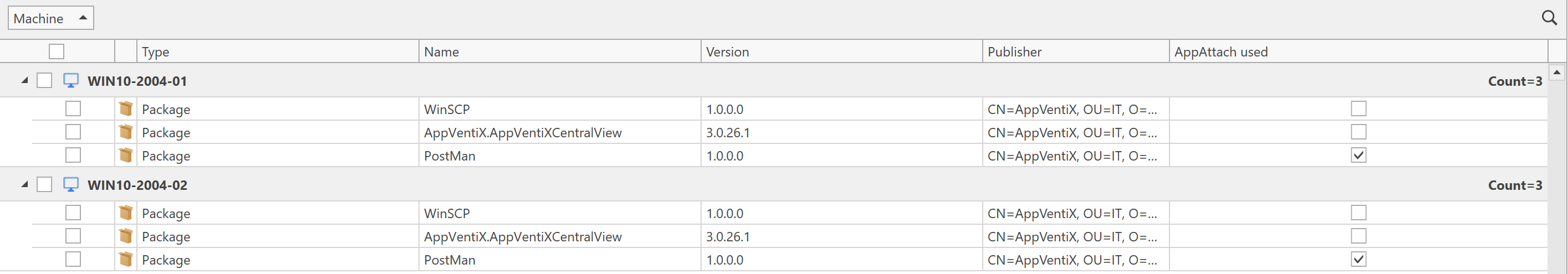
Task: Click the PostMan package icon under WIN10-2004-02
Action: (126, 260)
